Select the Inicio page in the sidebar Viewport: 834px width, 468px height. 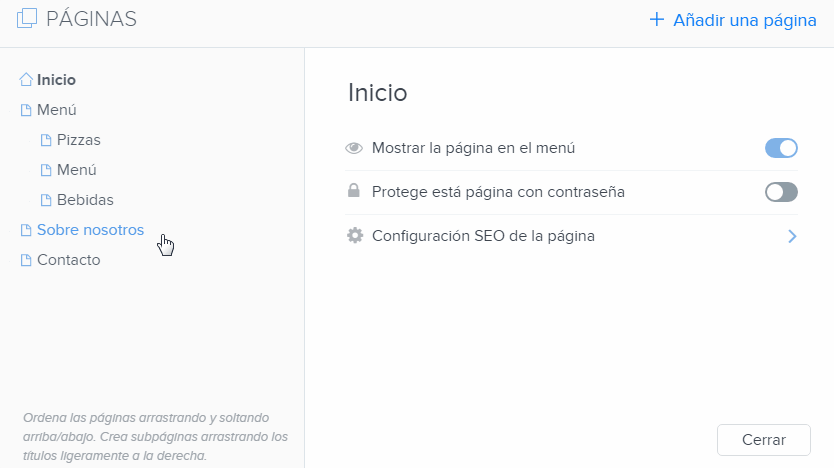click(57, 80)
